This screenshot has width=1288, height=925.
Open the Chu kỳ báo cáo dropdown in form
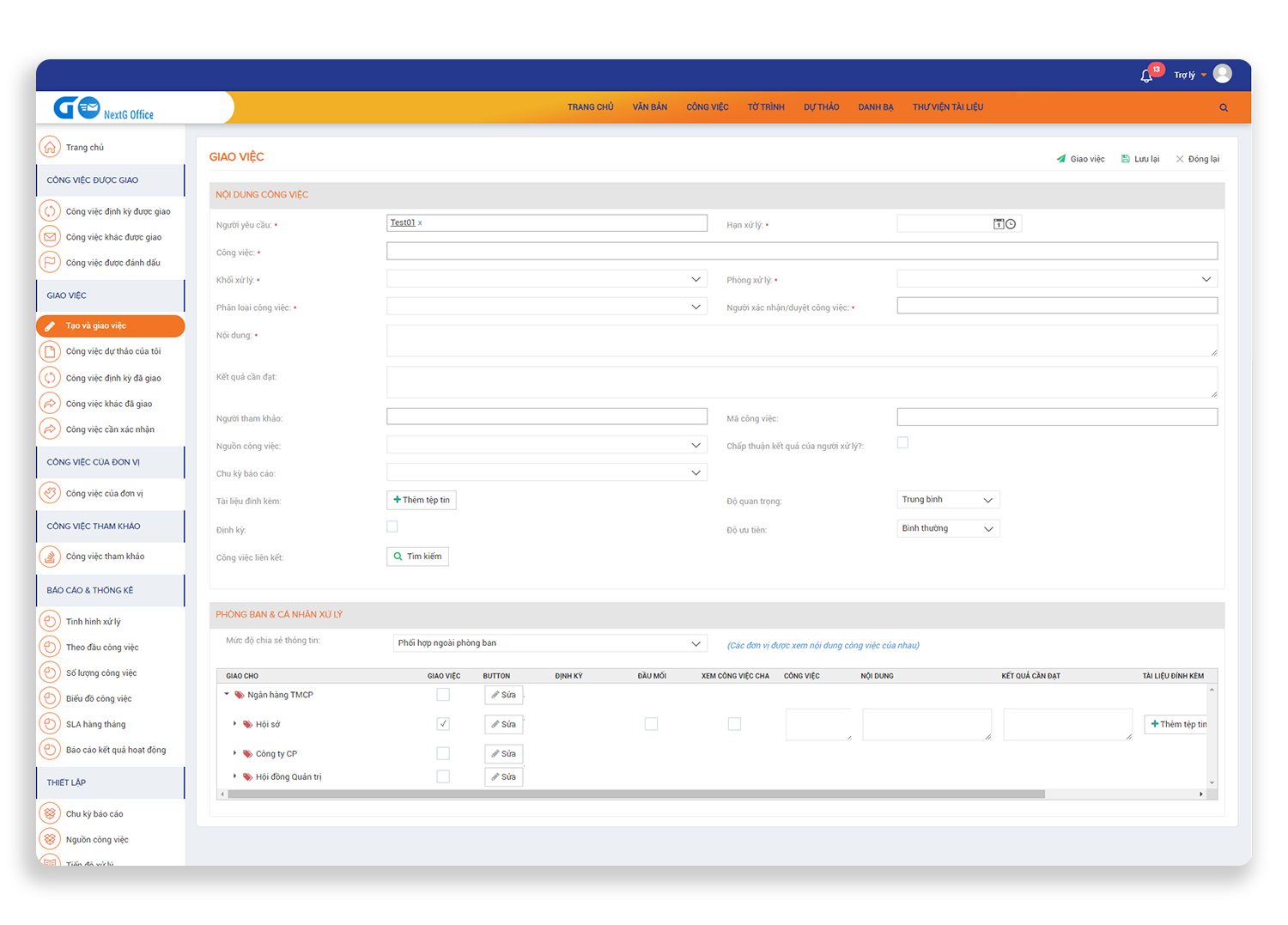pyautogui.click(x=547, y=473)
